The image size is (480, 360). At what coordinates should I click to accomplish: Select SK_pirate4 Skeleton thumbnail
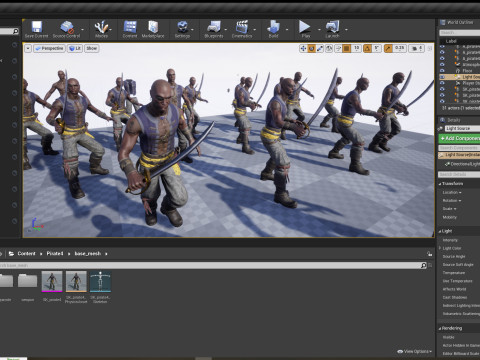tap(100, 282)
